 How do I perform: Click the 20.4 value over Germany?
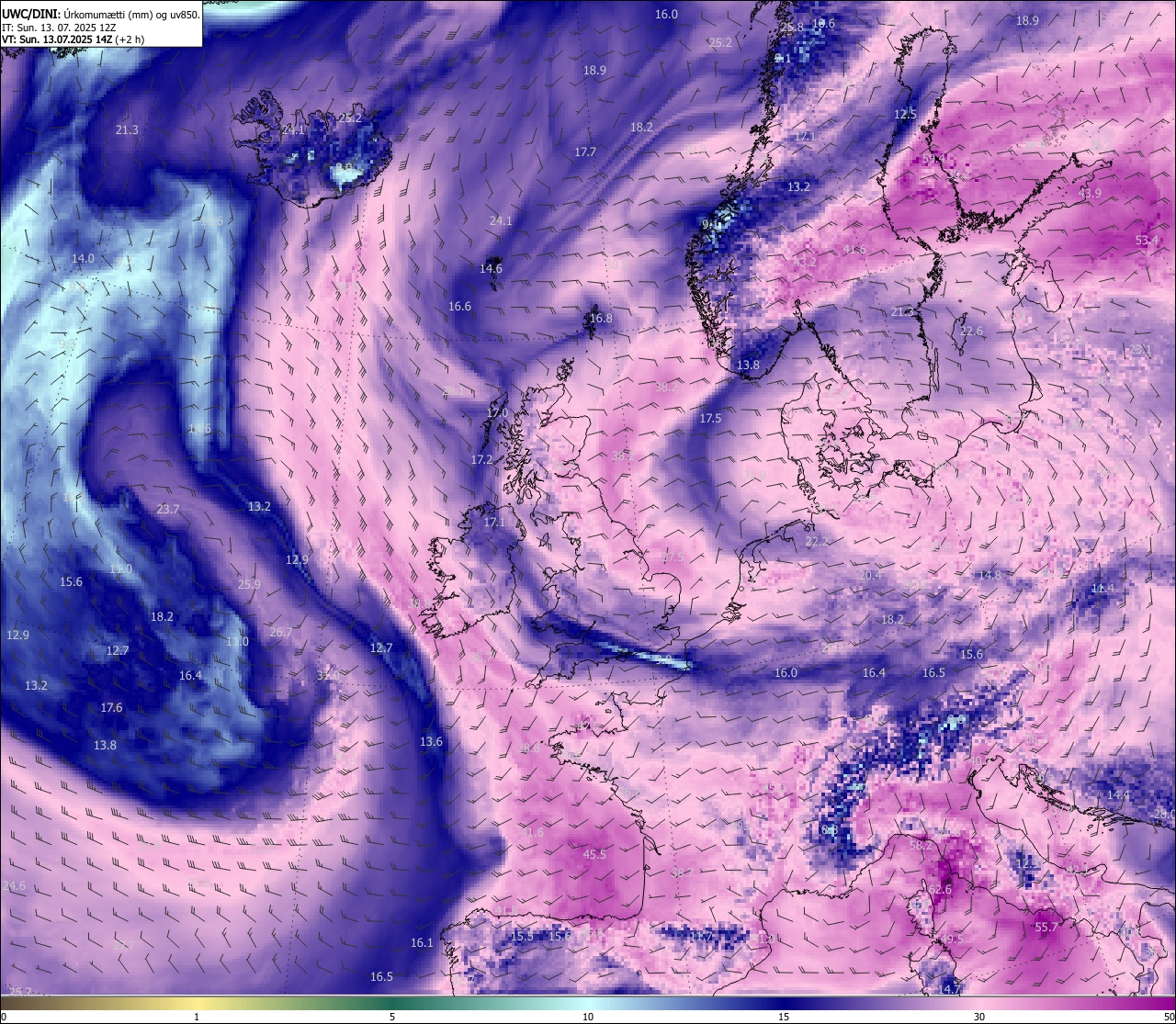[869, 576]
